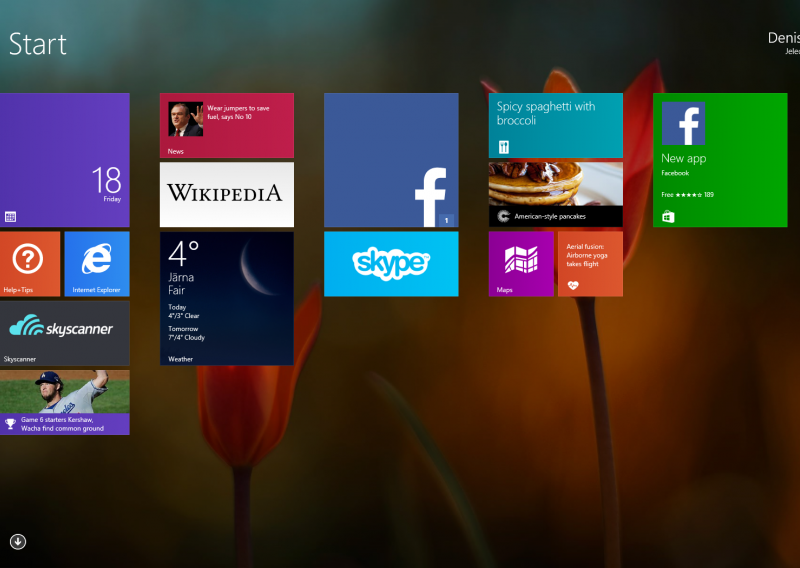Open the Maps tile

click(x=521, y=264)
